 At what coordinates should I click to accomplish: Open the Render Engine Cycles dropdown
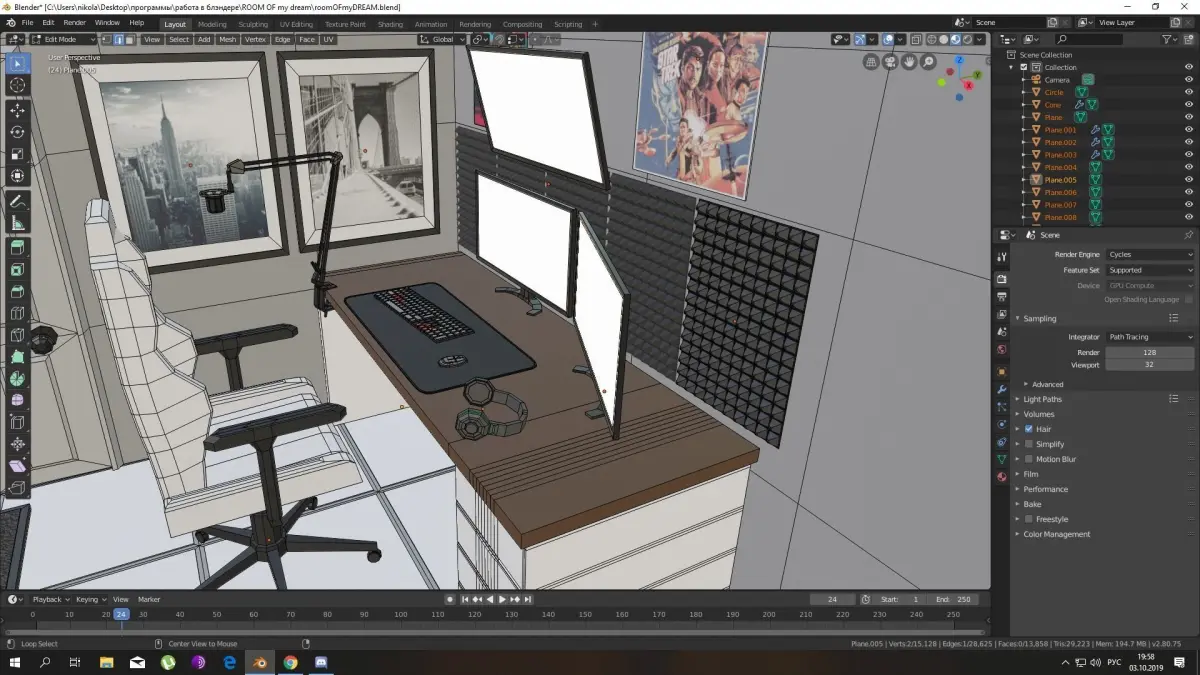1149,254
